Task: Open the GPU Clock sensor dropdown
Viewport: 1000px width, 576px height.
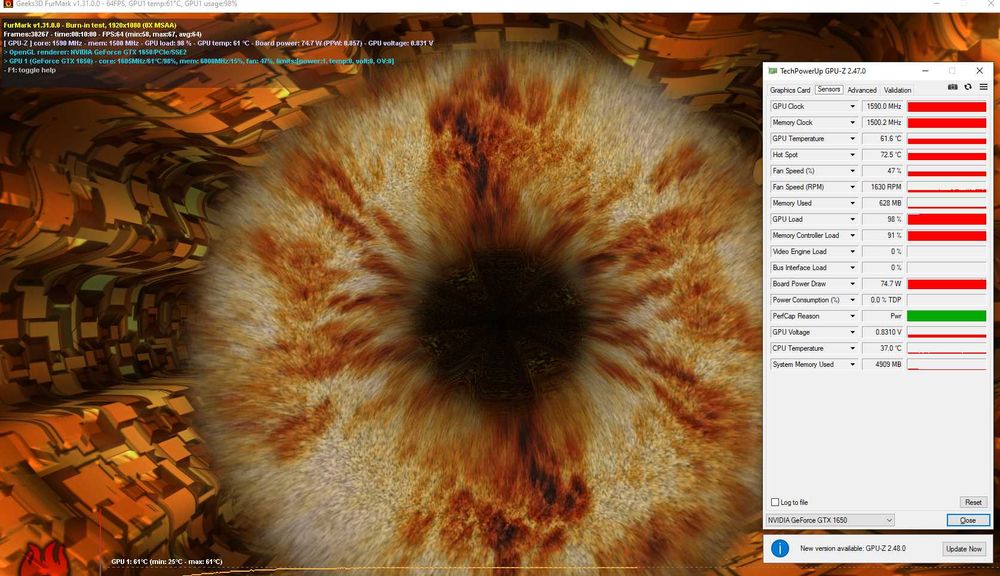Action: point(852,107)
